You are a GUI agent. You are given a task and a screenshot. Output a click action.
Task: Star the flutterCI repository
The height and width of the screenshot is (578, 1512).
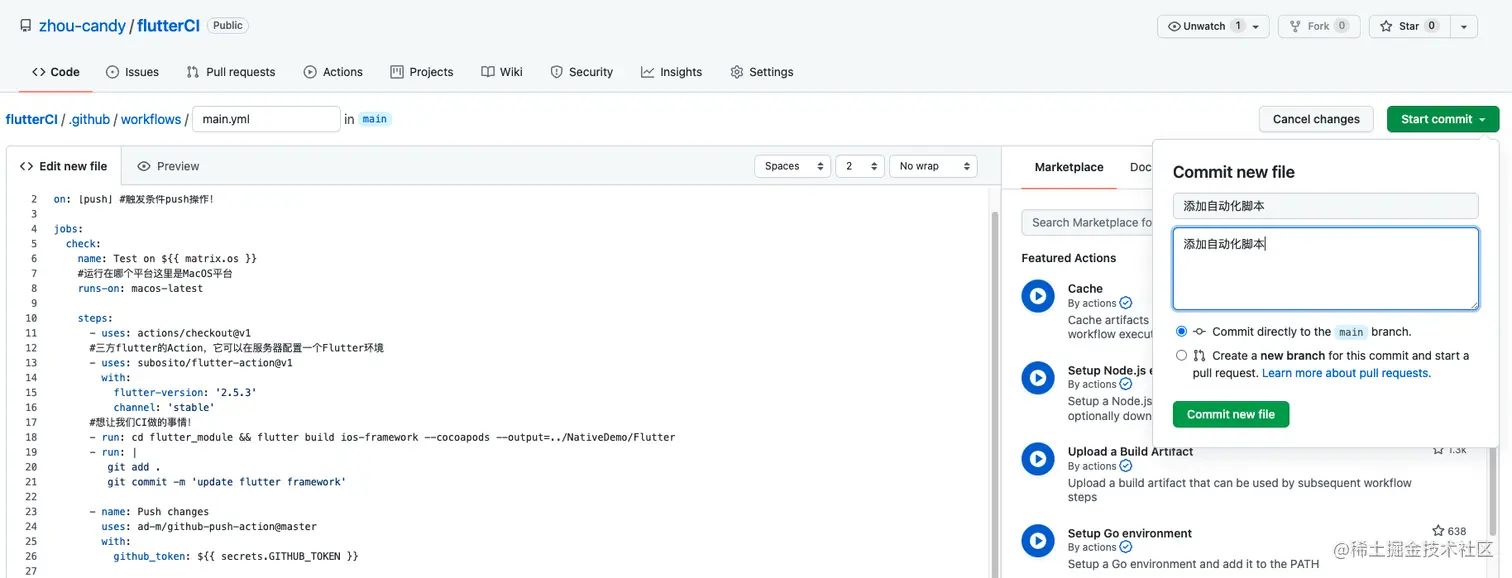tap(1409, 26)
